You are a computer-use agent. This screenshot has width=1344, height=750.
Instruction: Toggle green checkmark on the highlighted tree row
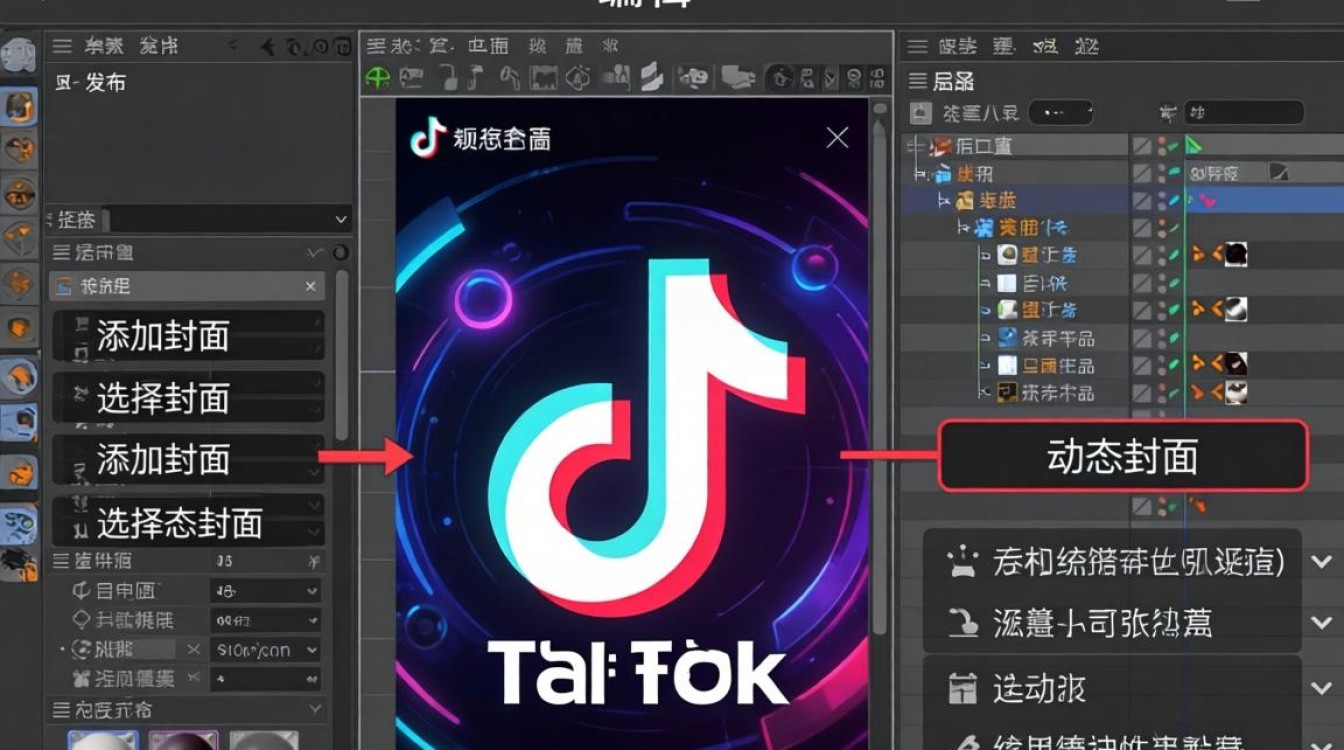(1172, 201)
